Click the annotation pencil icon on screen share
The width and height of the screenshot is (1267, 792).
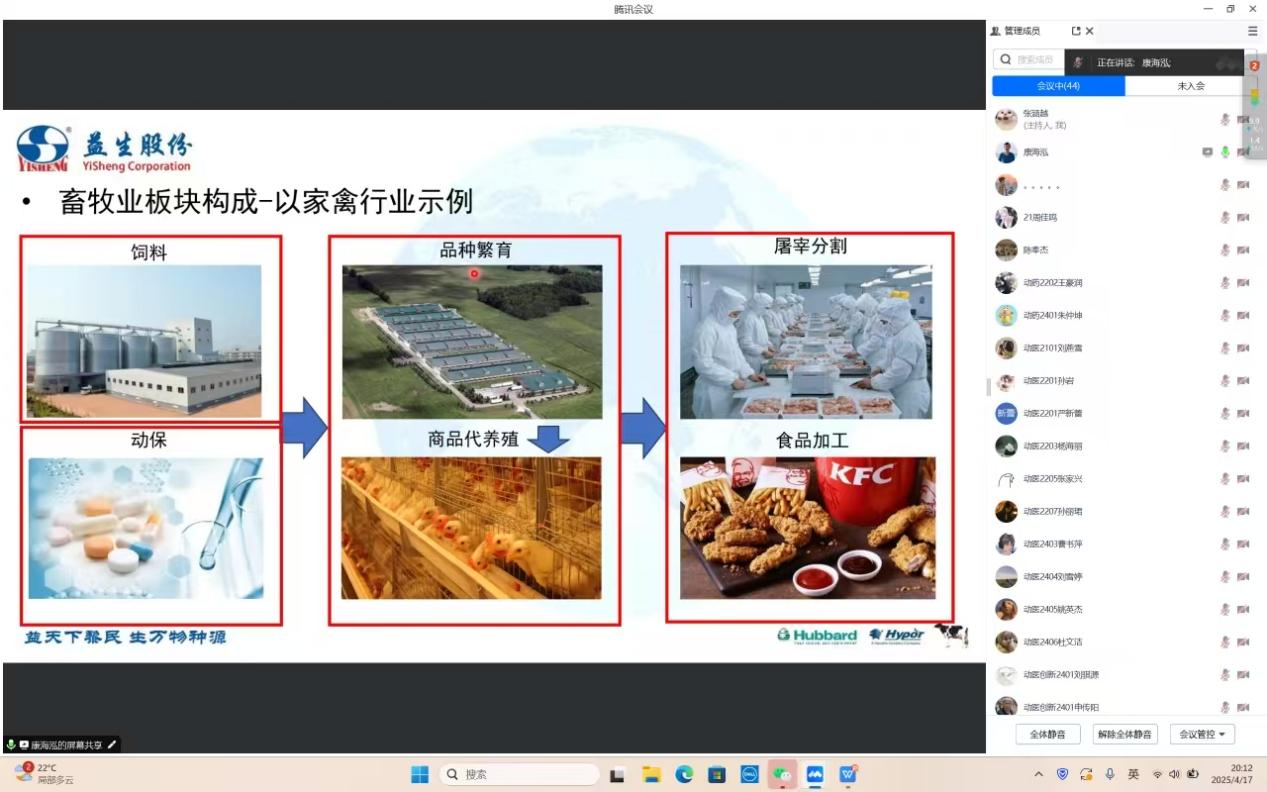pos(112,745)
